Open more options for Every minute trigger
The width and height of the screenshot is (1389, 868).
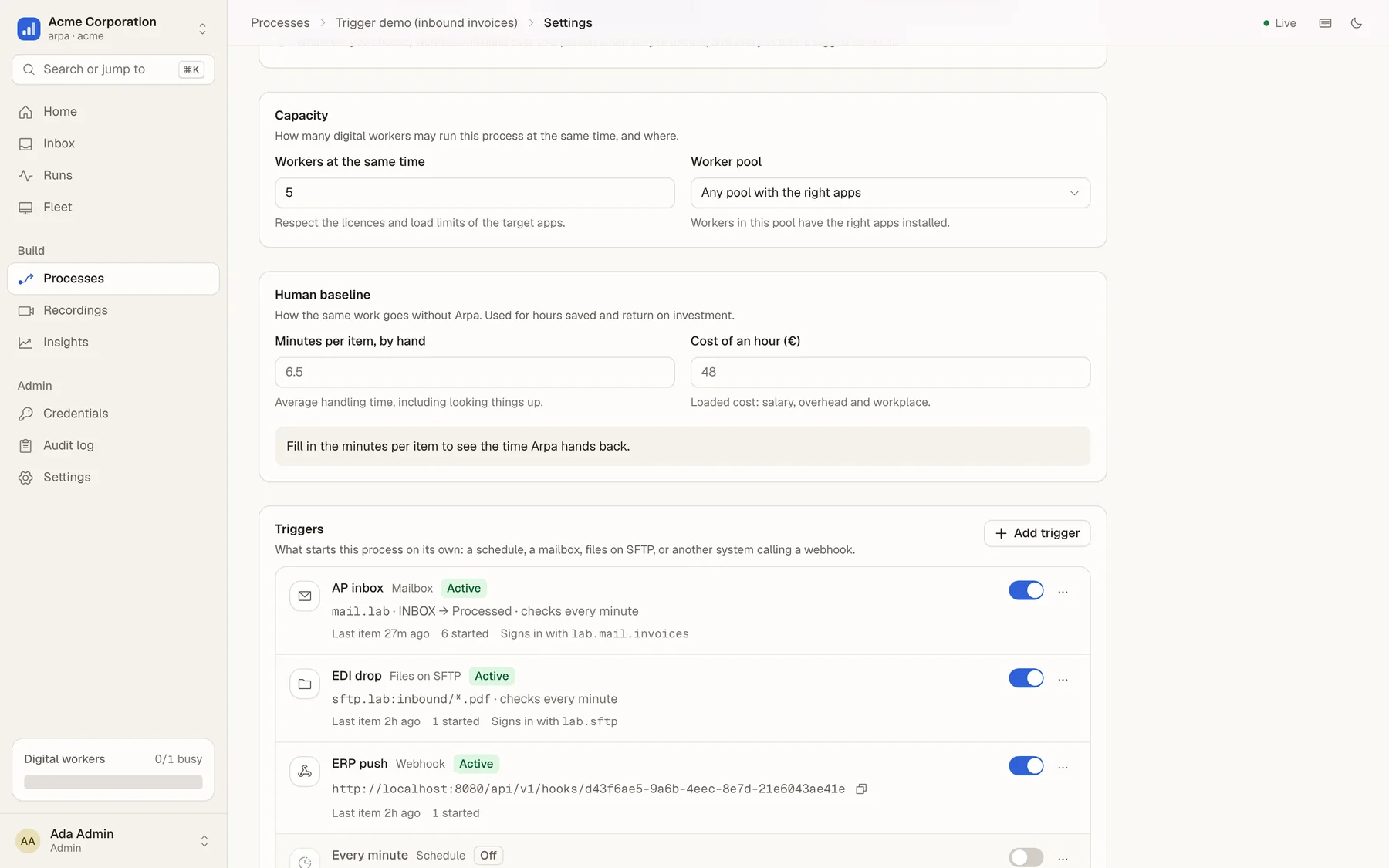click(1063, 859)
